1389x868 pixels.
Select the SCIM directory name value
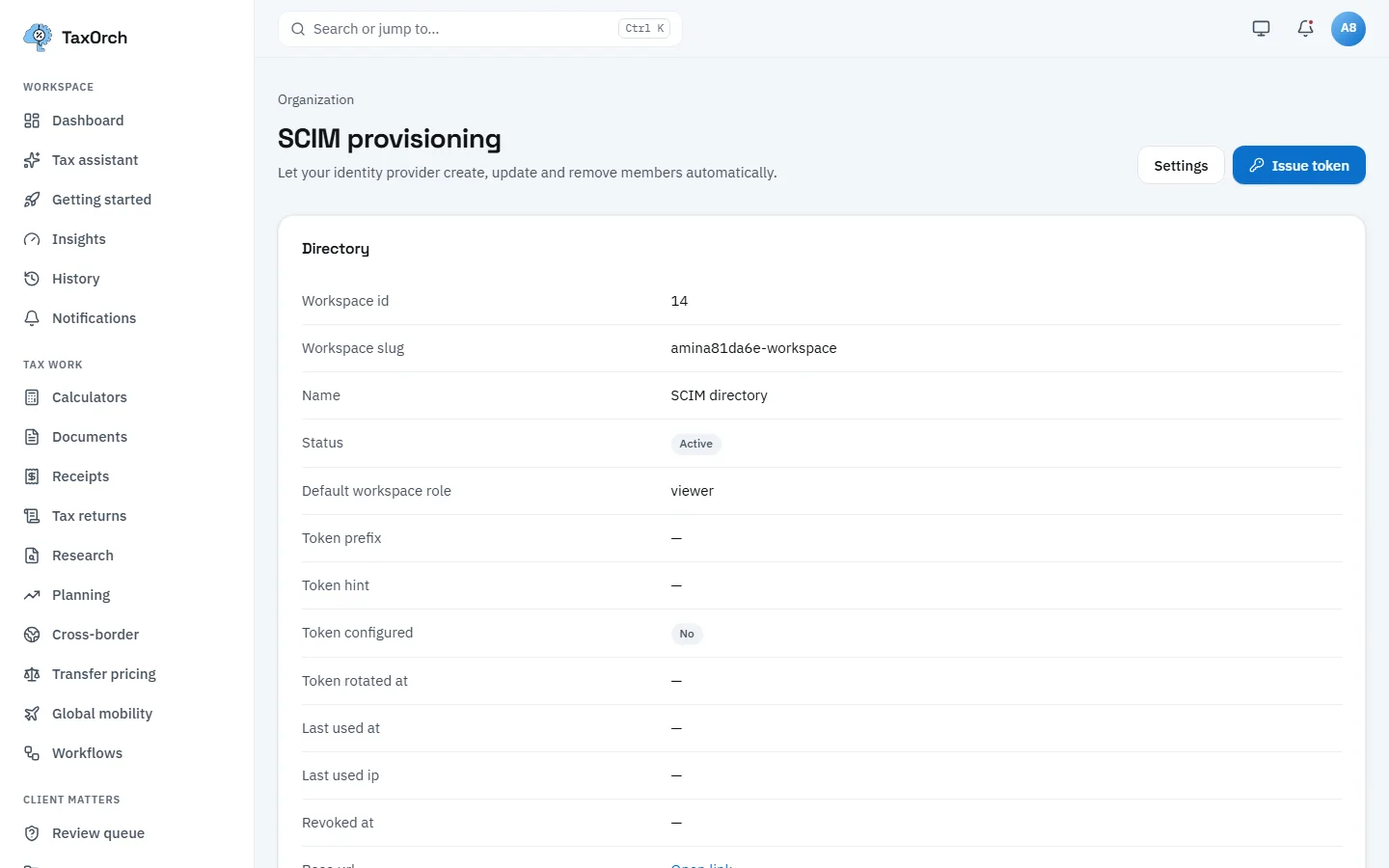[x=719, y=395]
